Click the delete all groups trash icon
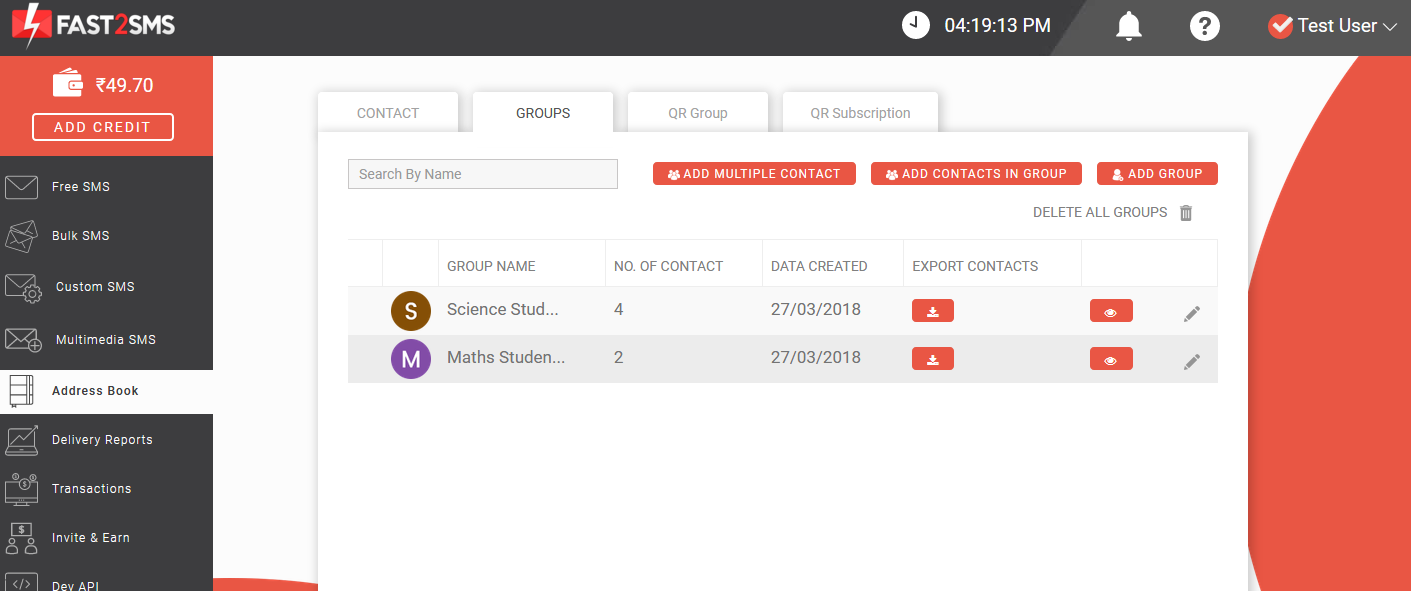 tap(1186, 213)
